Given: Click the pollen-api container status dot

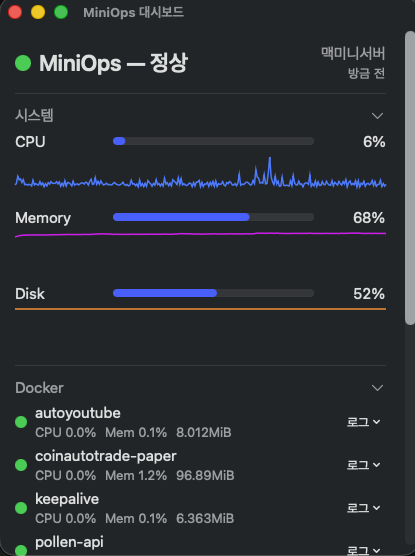Looking at the screenshot, I should [x=21, y=550].
